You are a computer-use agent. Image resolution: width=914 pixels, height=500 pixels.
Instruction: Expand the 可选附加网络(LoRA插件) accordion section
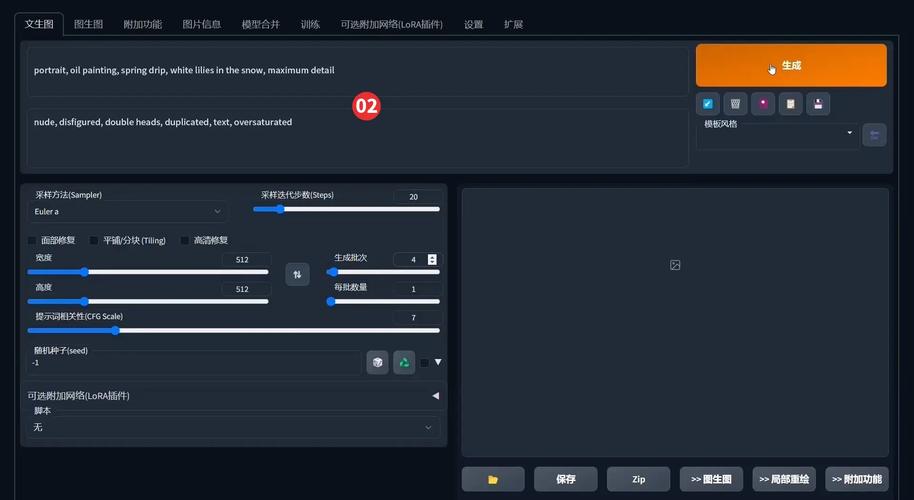click(233, 396)
